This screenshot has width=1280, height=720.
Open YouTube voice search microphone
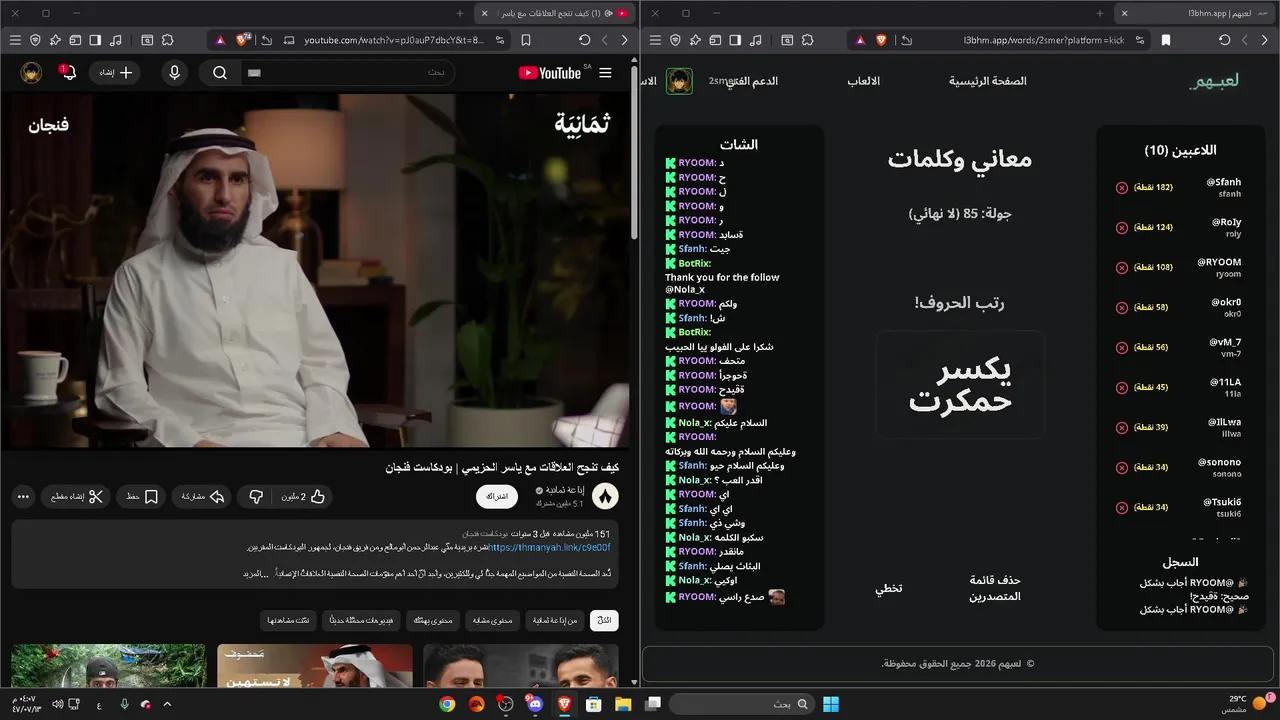[175, 73]
